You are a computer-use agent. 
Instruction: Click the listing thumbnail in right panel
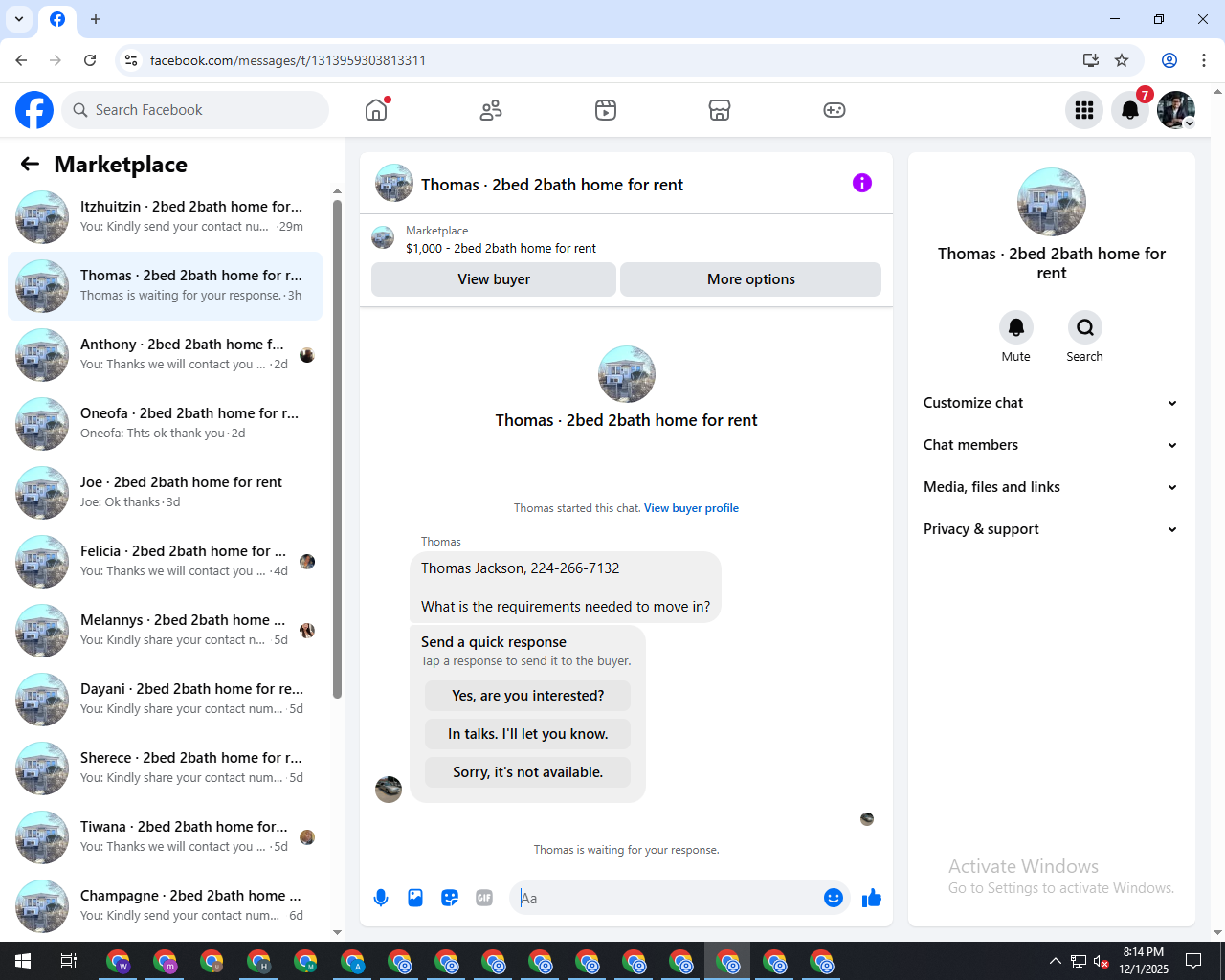[x=1052, y=202]
